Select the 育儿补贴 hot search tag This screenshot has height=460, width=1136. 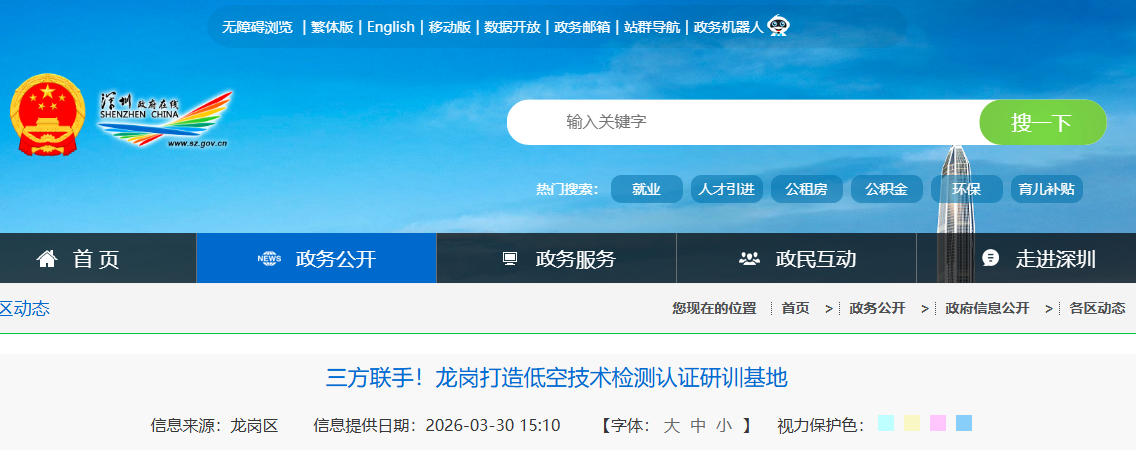[1046, 189]
